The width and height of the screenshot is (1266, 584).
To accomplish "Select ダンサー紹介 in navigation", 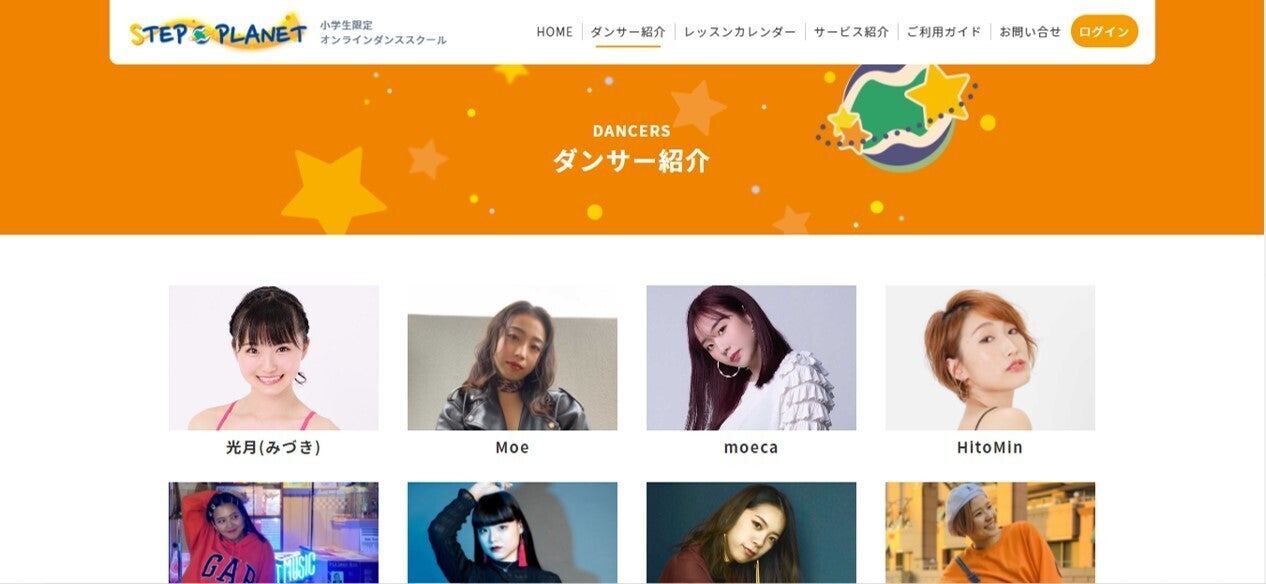I will pos(628,32).
